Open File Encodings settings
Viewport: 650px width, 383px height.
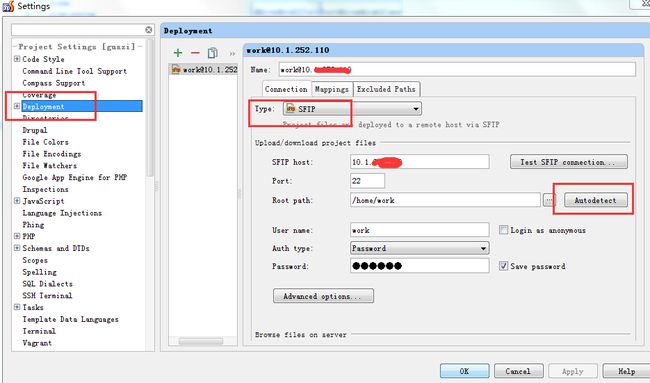52,154
